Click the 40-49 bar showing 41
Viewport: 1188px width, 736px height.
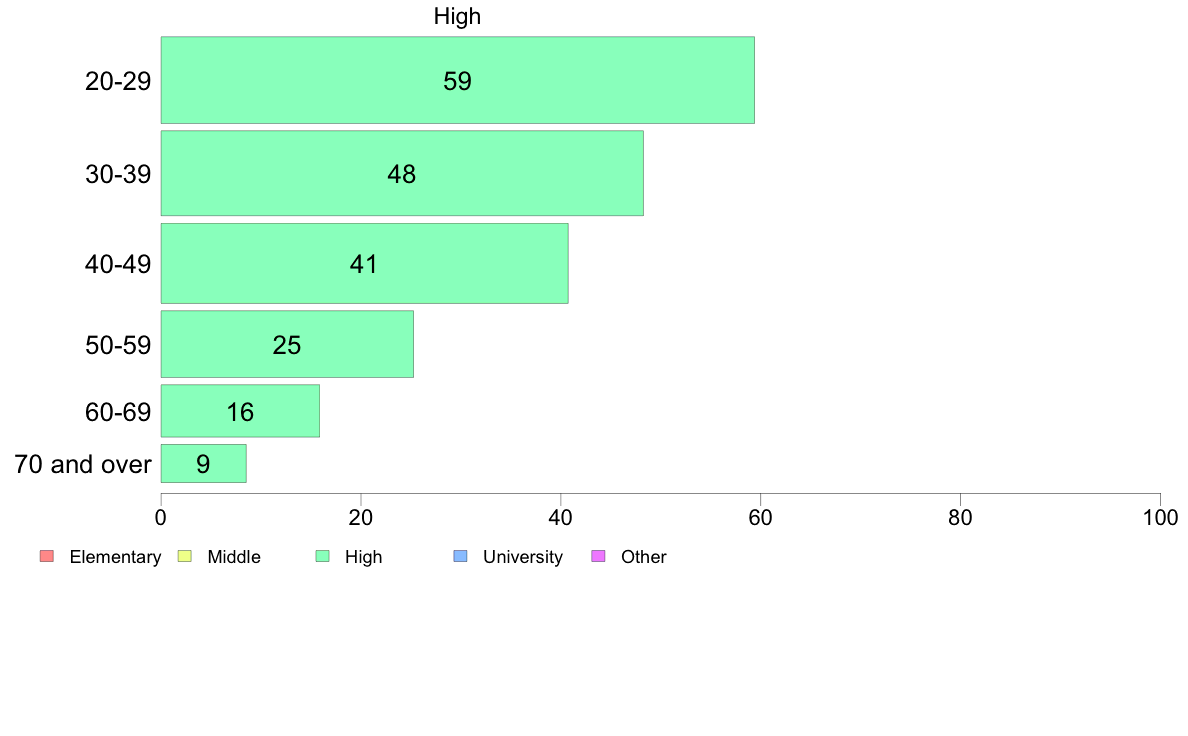click(x=364, y=263)
